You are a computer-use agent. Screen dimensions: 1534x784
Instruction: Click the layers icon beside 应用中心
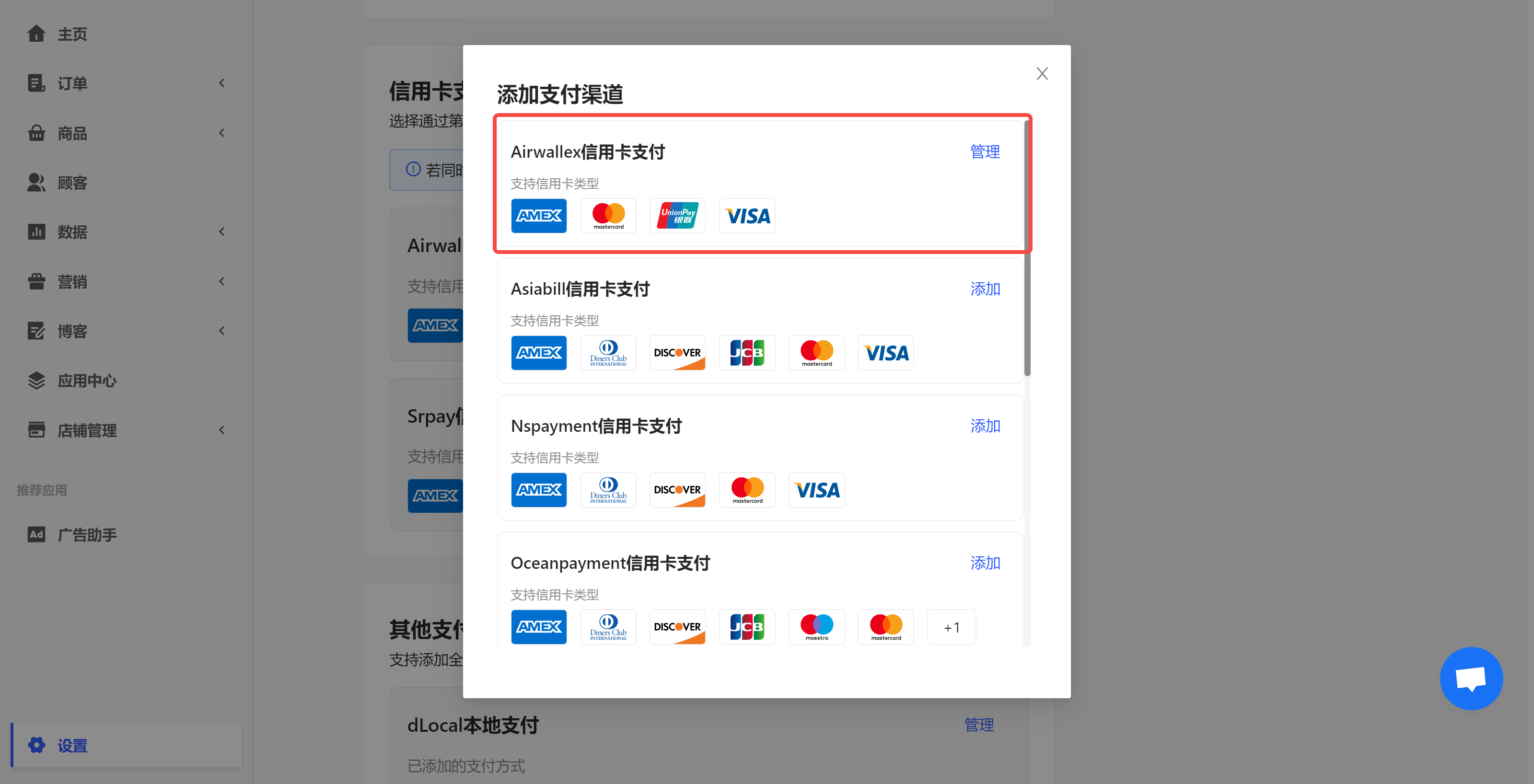point(36,380)
